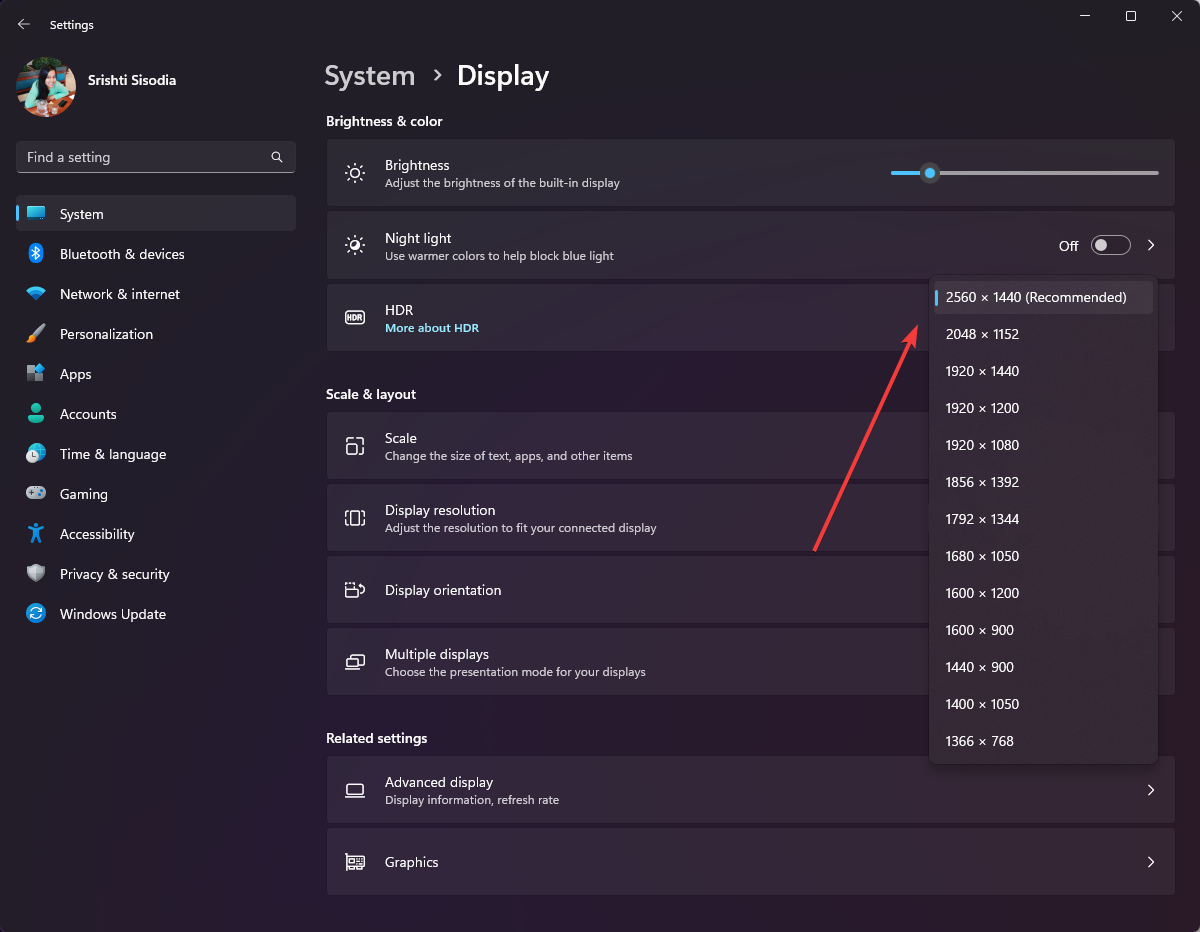The image size is (1200, 932).
Task: Expand Night light settings chevron
Action: click(x=1151, y=245)
